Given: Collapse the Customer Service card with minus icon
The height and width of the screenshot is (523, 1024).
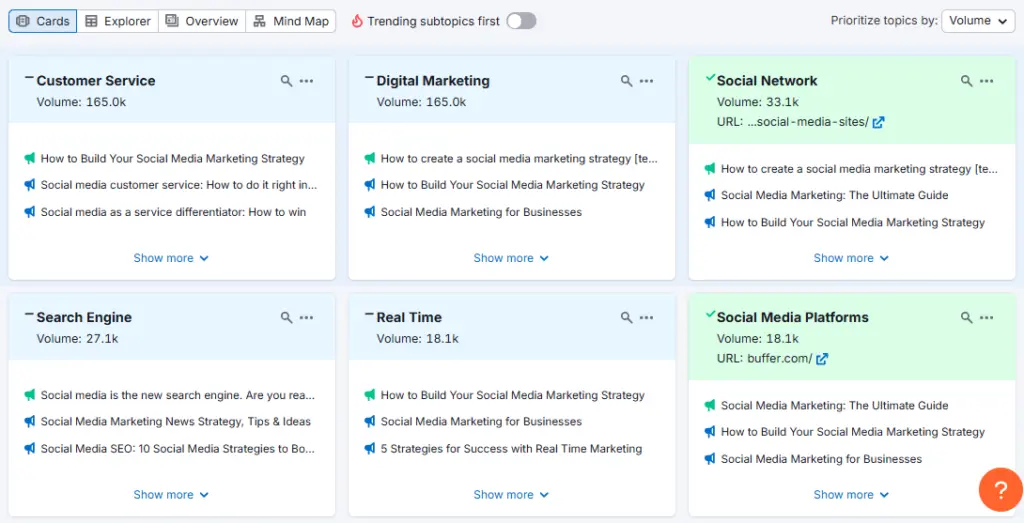Looking at the screenshot, I should coord(29,78).
